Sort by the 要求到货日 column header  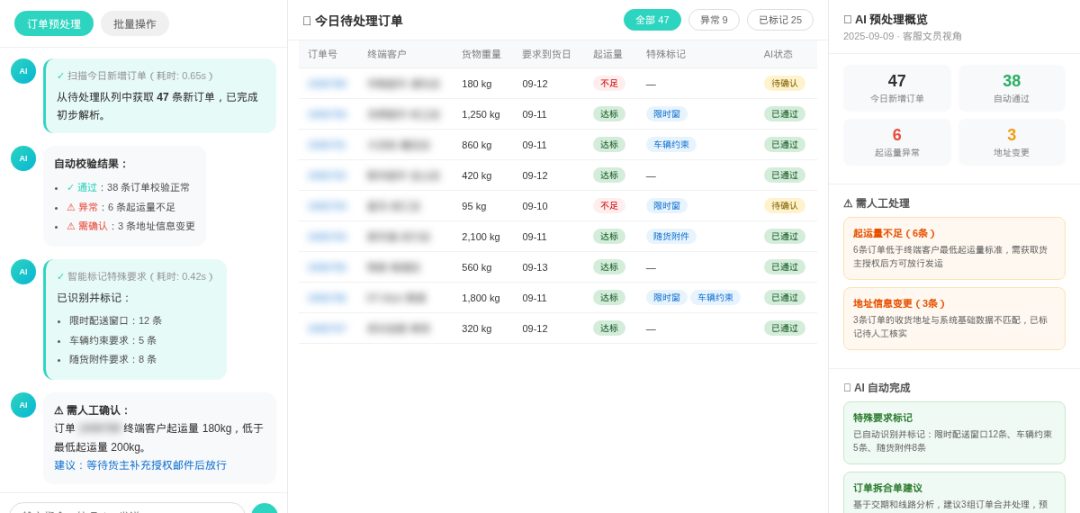coord(546,54)
